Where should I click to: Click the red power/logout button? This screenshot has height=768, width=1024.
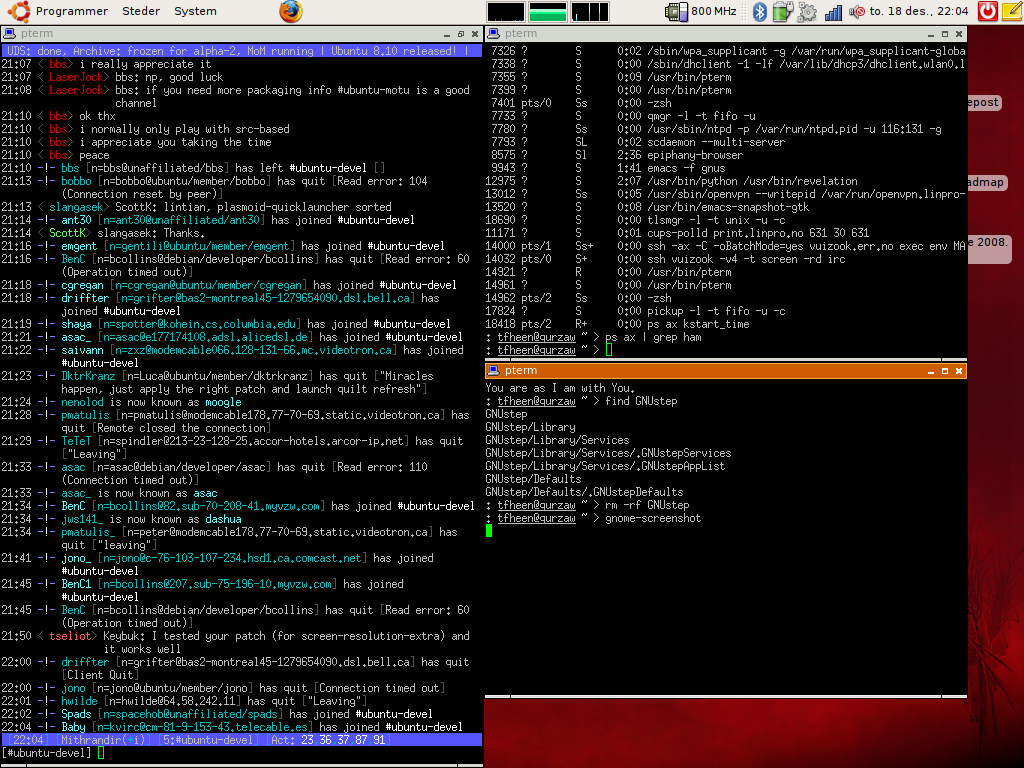(x=987, y=11)
